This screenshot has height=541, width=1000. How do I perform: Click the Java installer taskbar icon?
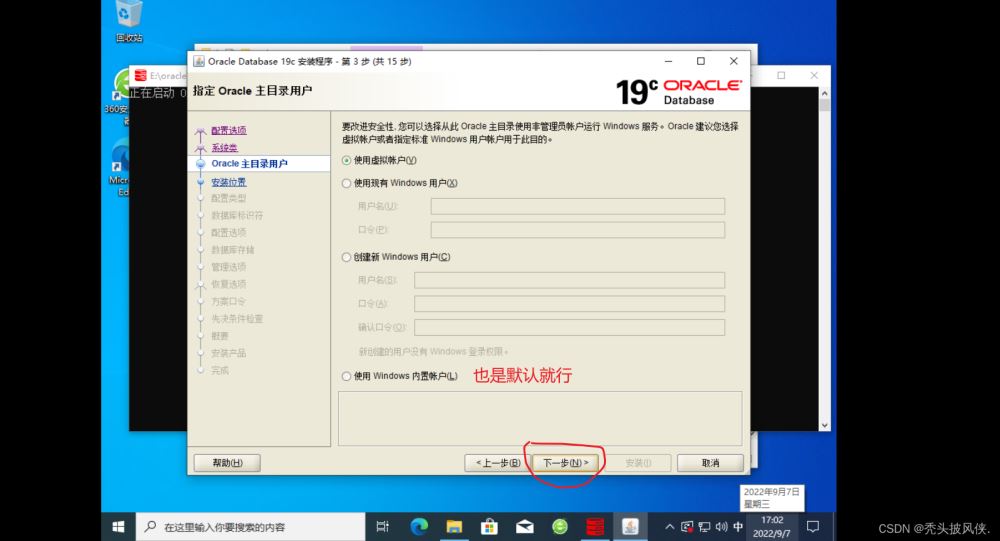pyautogui.click(x=631, y=526)
